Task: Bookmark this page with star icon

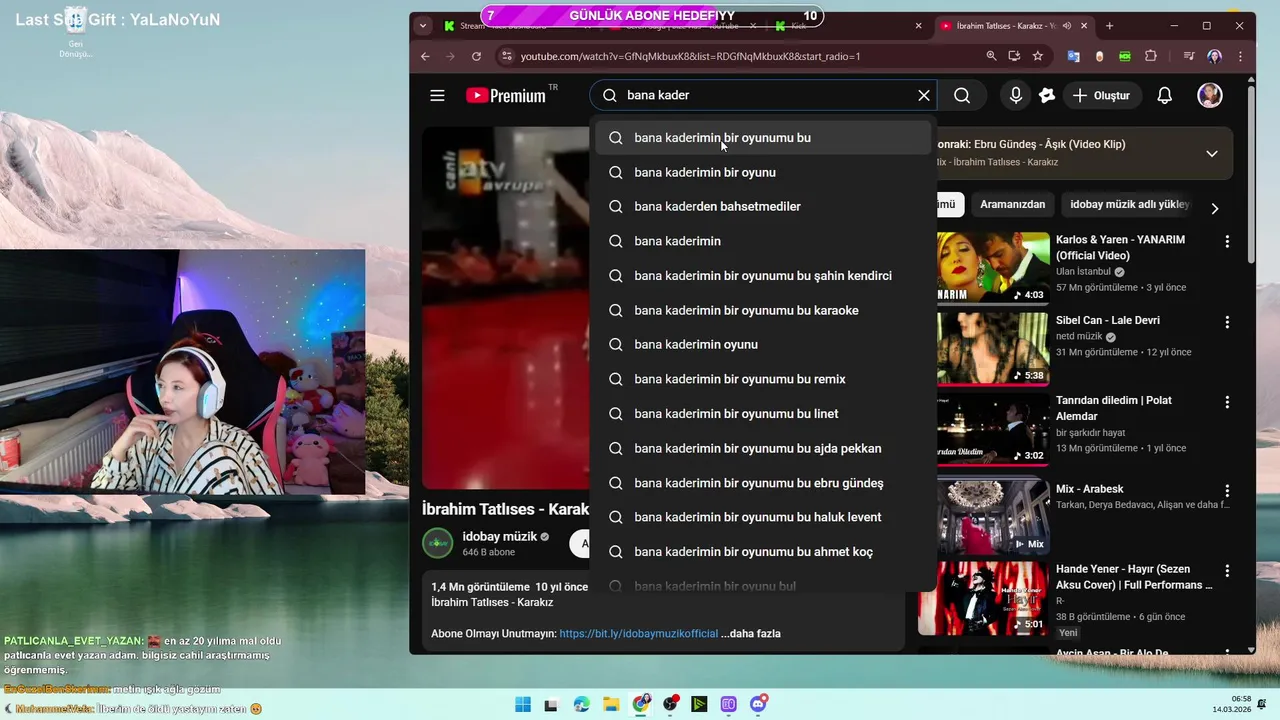Action: coord(1038,56)
